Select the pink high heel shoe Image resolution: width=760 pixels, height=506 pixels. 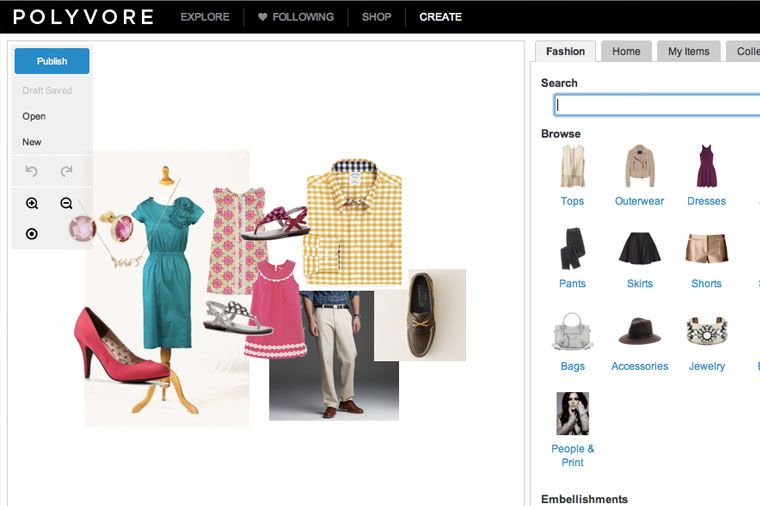121,345
